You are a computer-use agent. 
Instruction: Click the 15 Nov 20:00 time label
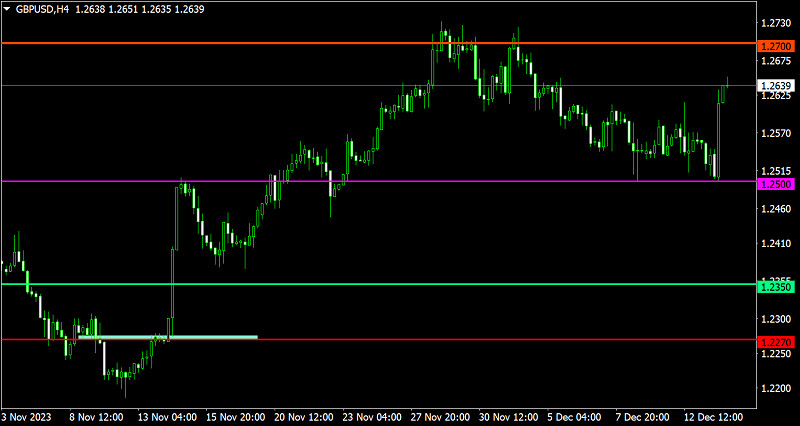point(235,416)
